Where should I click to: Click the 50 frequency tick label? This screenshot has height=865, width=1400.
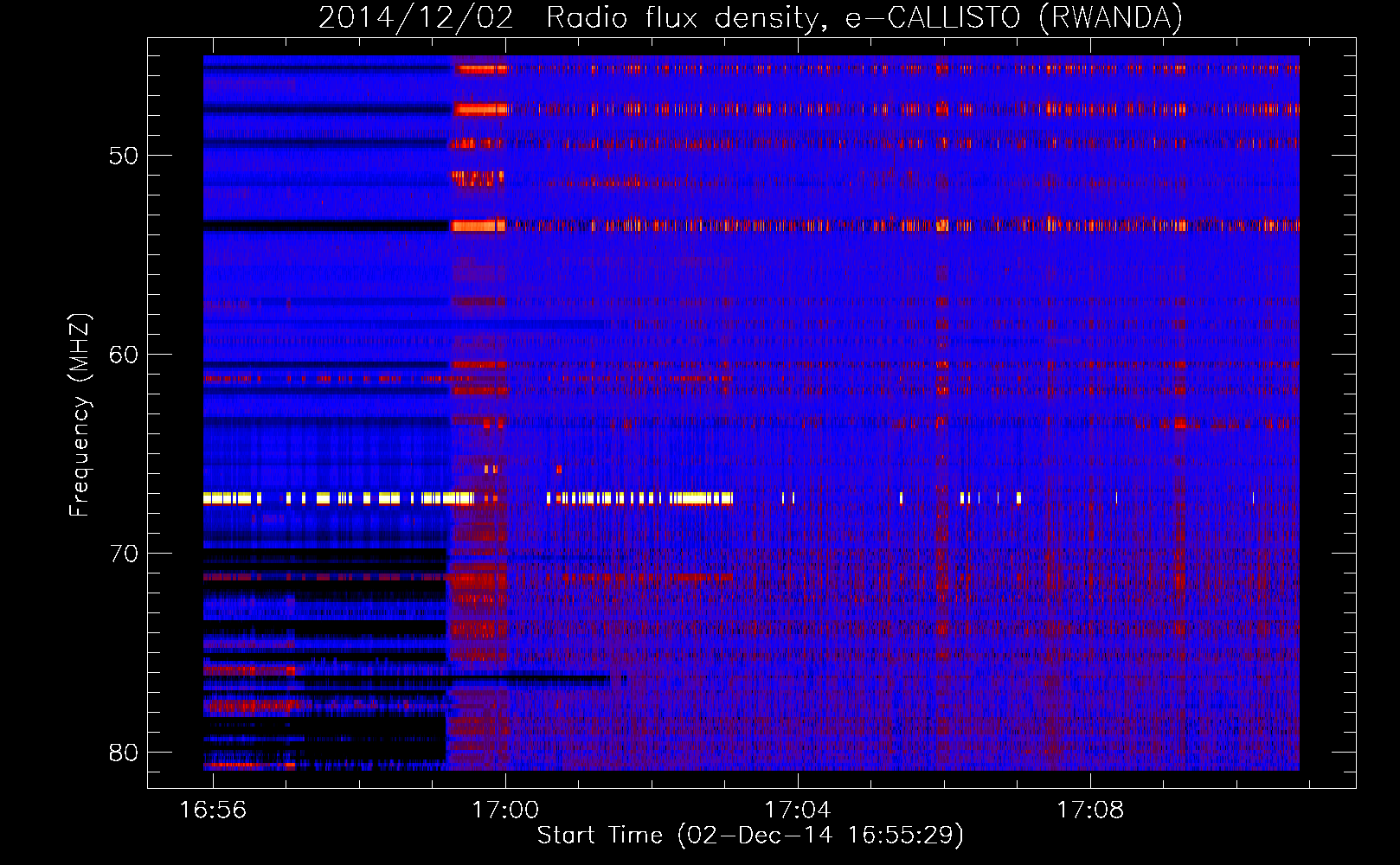tap(124, 156)
